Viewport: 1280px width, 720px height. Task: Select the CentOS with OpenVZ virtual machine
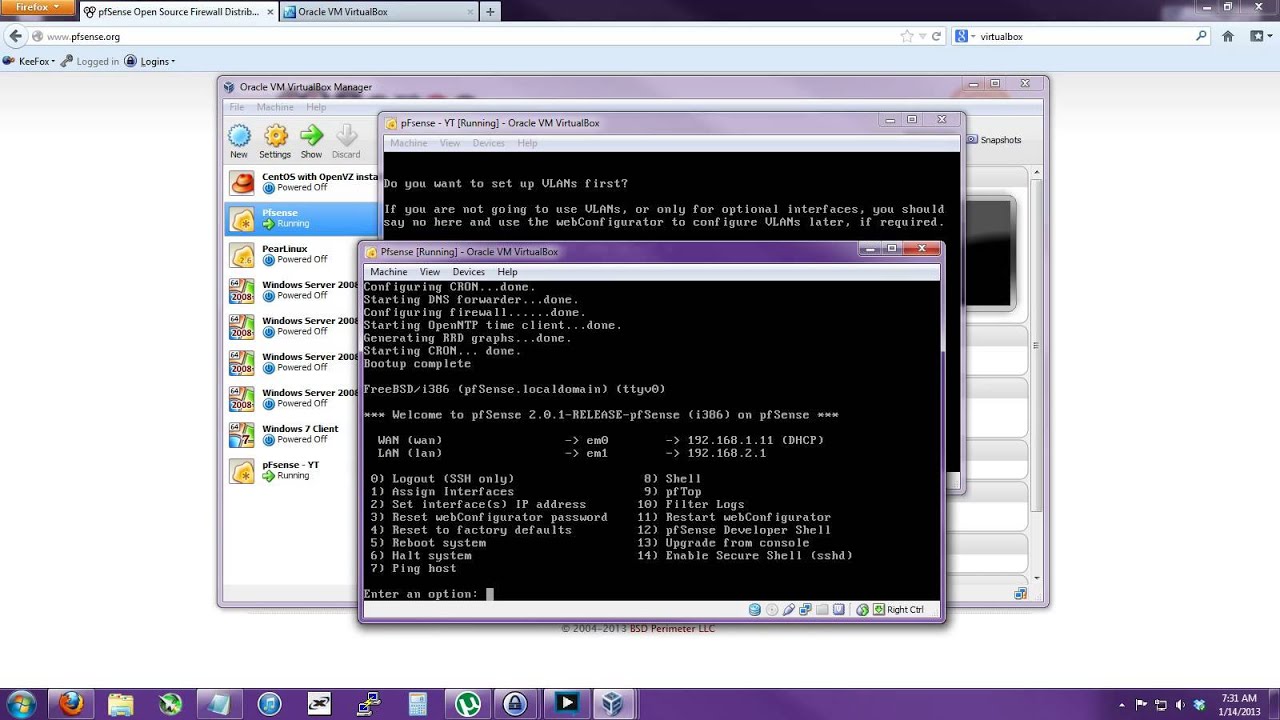tap(303, 182)
